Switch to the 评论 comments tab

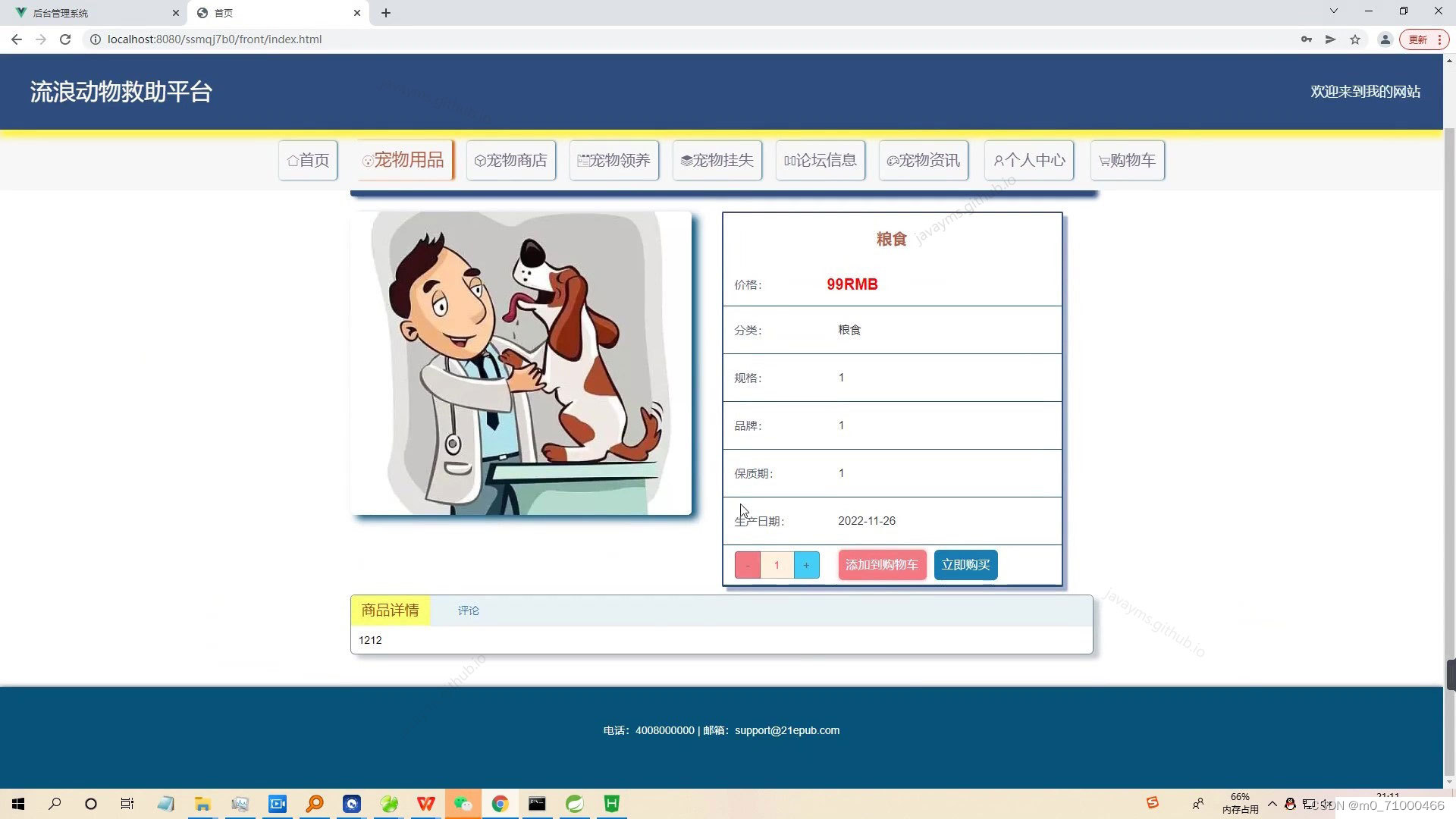coord(469,610)
